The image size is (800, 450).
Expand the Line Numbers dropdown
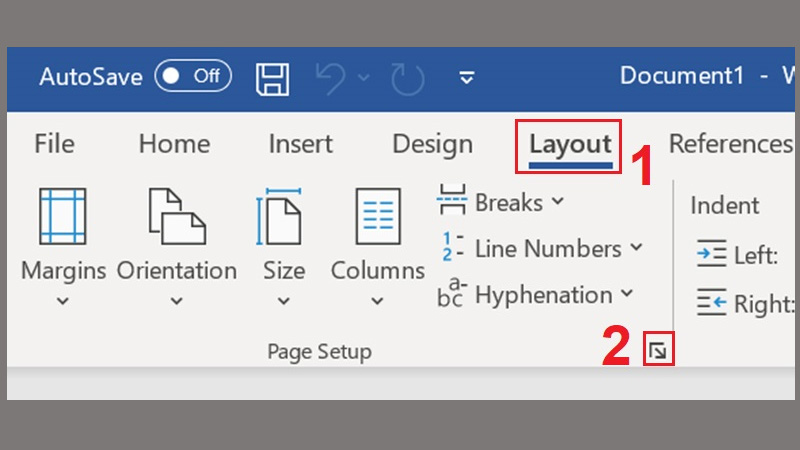[541, 248]
